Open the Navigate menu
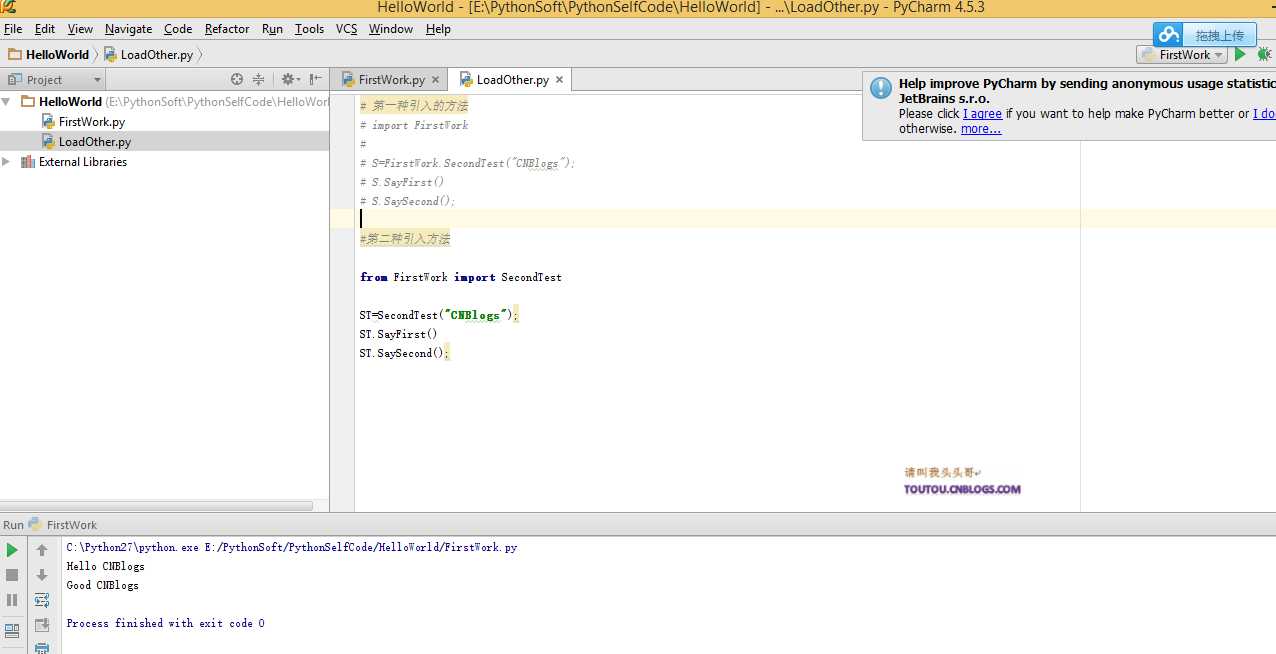The width and height of the screenshot is (1276, 654). pos(129,29)
